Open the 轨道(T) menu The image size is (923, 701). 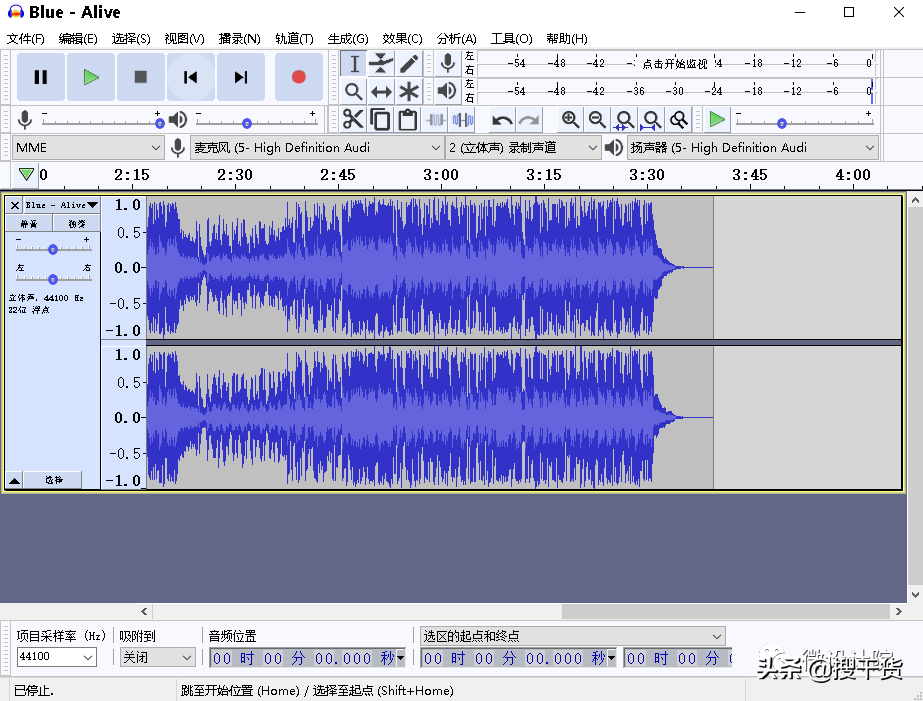pos(294,39)
